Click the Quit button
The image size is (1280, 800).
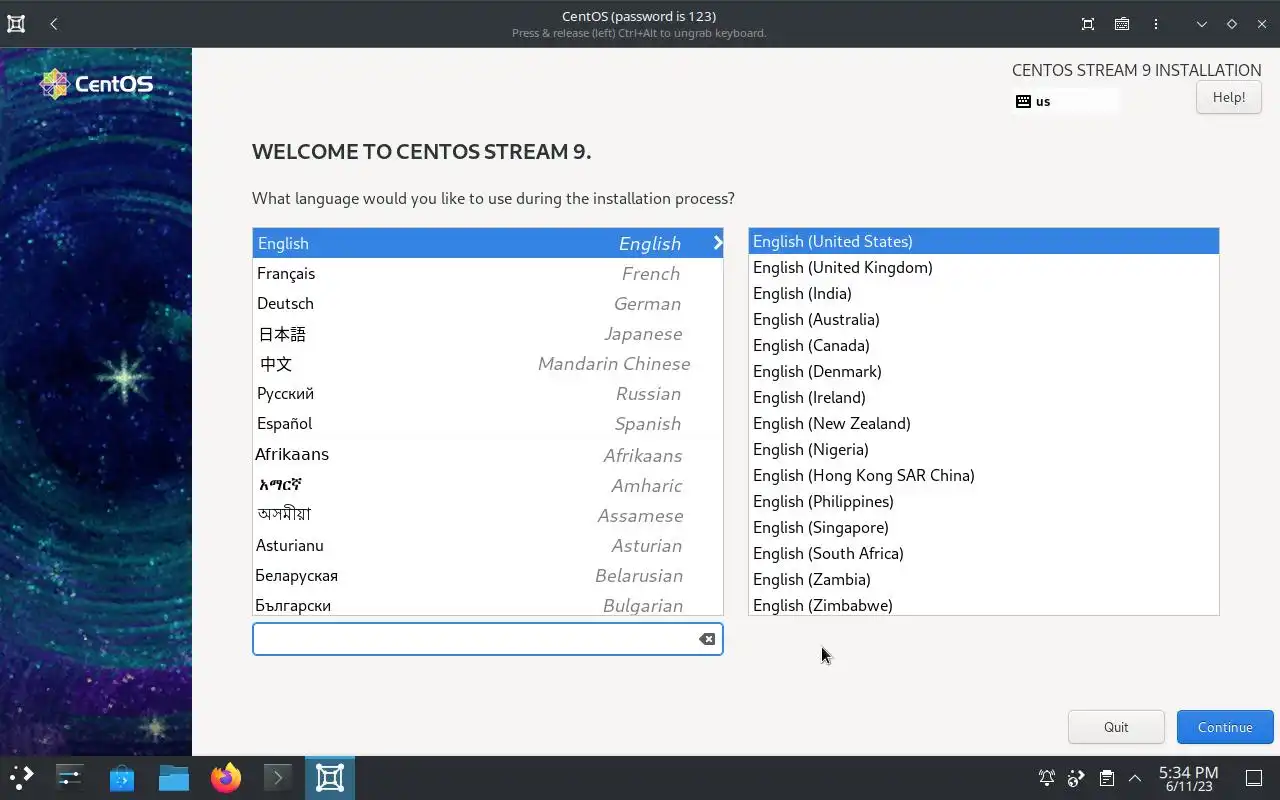tap(1116, 727)
